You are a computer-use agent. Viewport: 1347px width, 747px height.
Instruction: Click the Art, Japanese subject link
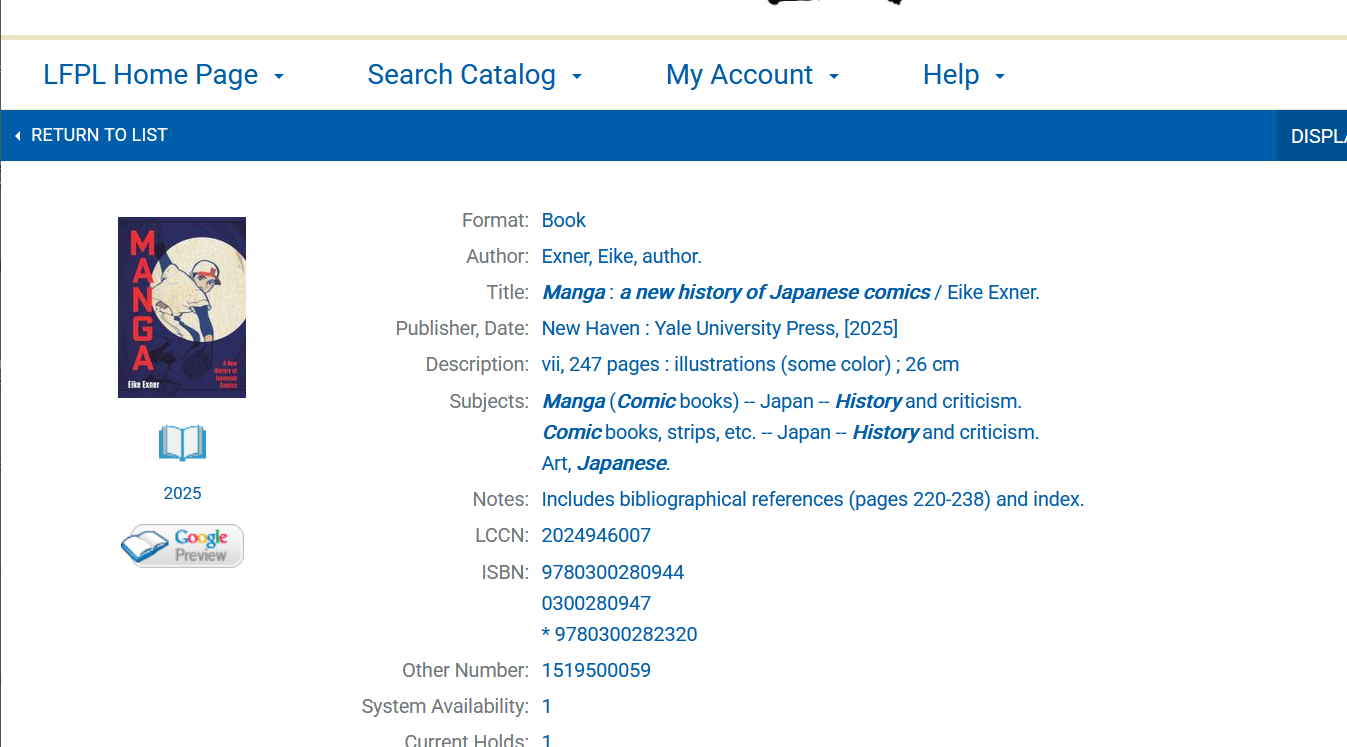[x=605, y=464]
